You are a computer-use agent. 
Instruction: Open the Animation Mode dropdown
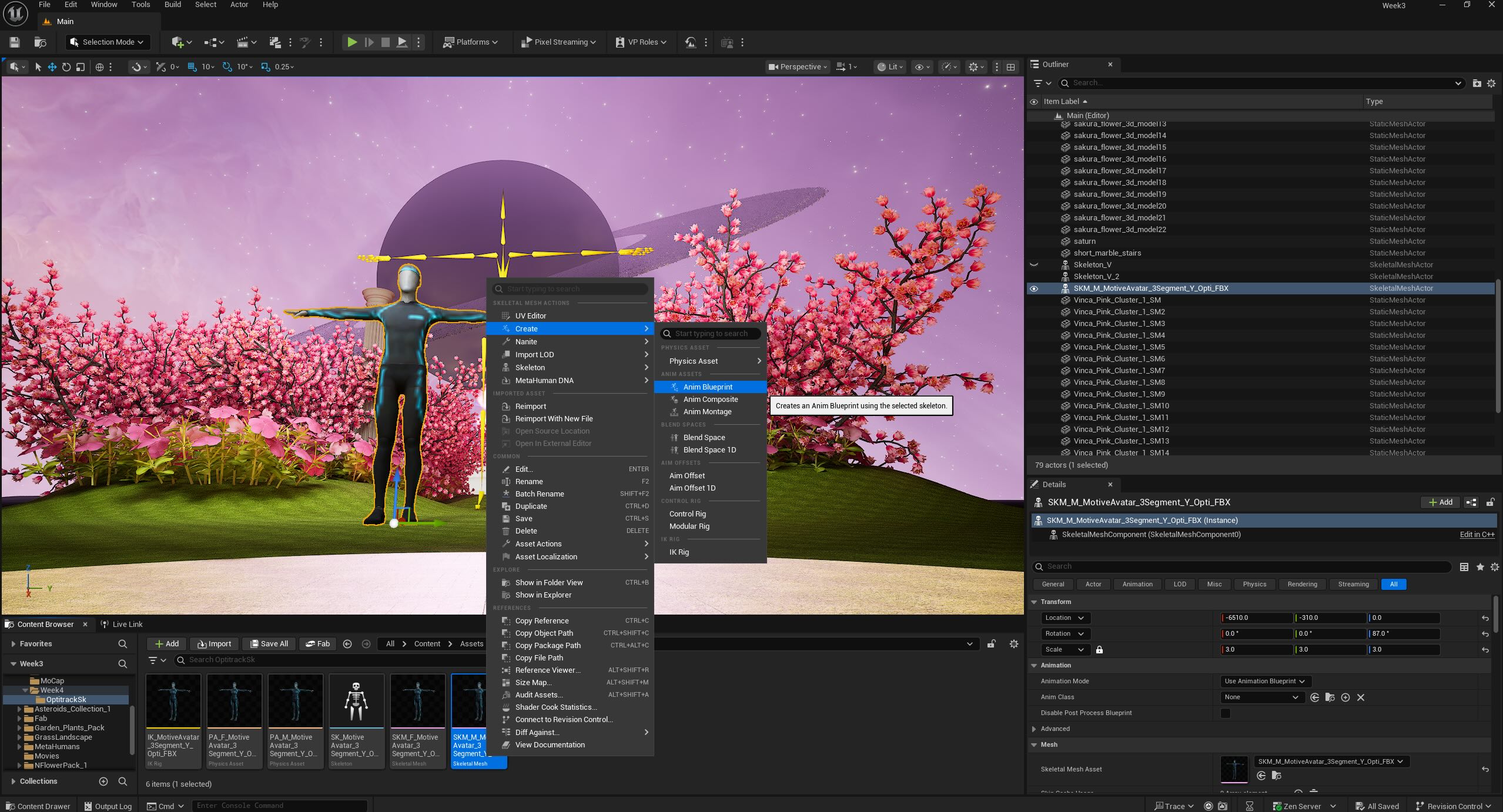point(1263,682)
